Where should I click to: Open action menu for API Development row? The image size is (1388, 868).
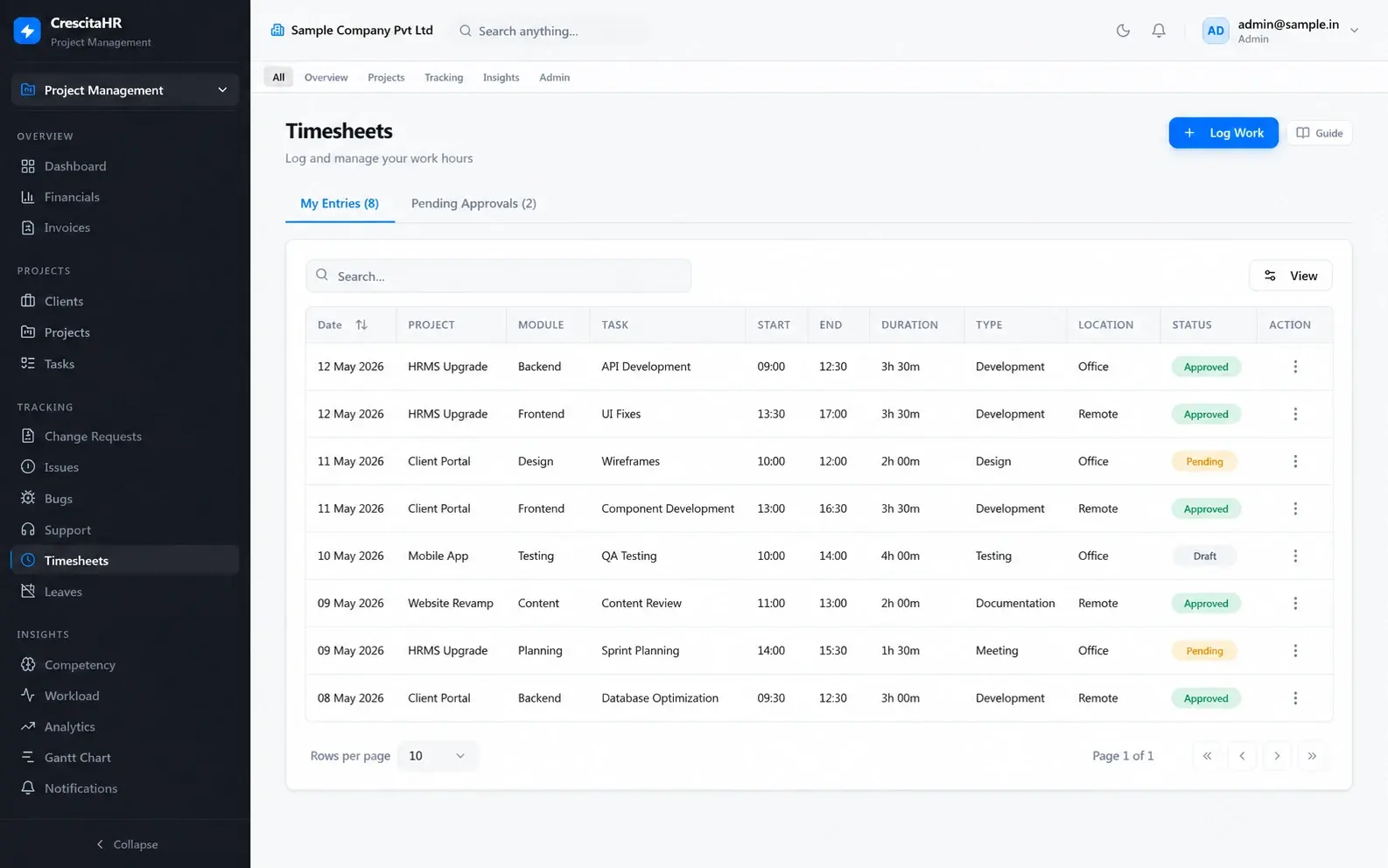1295,367
